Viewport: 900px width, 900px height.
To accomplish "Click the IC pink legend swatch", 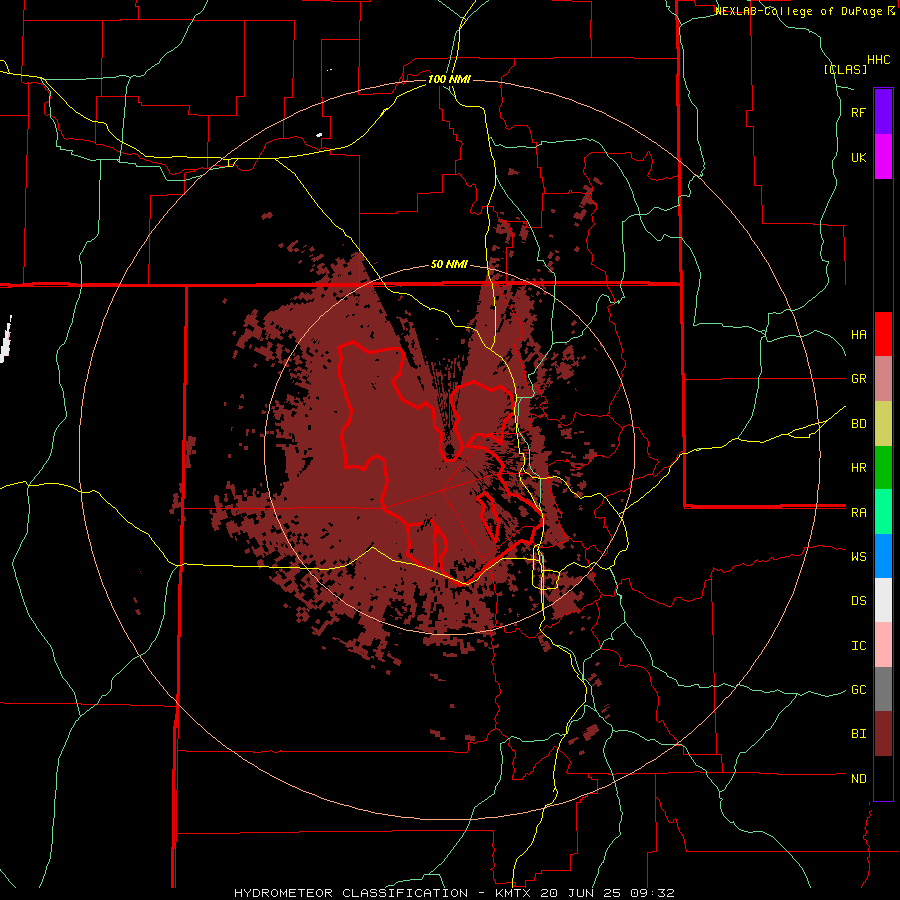I will coord(883,645).
